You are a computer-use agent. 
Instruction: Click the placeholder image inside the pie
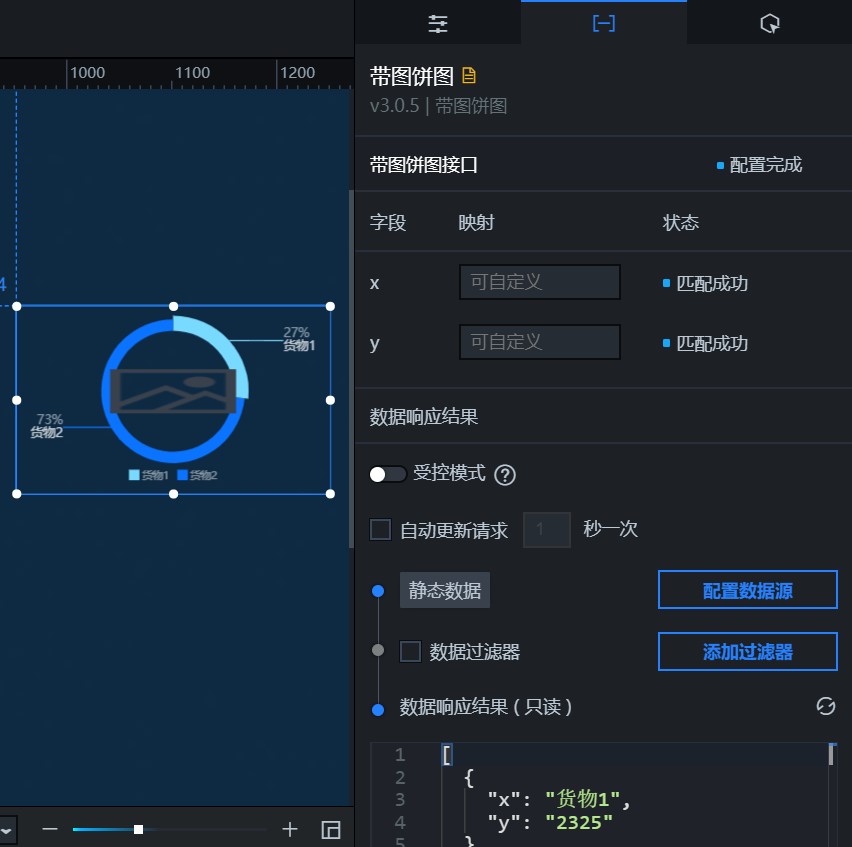pos(173,391)
